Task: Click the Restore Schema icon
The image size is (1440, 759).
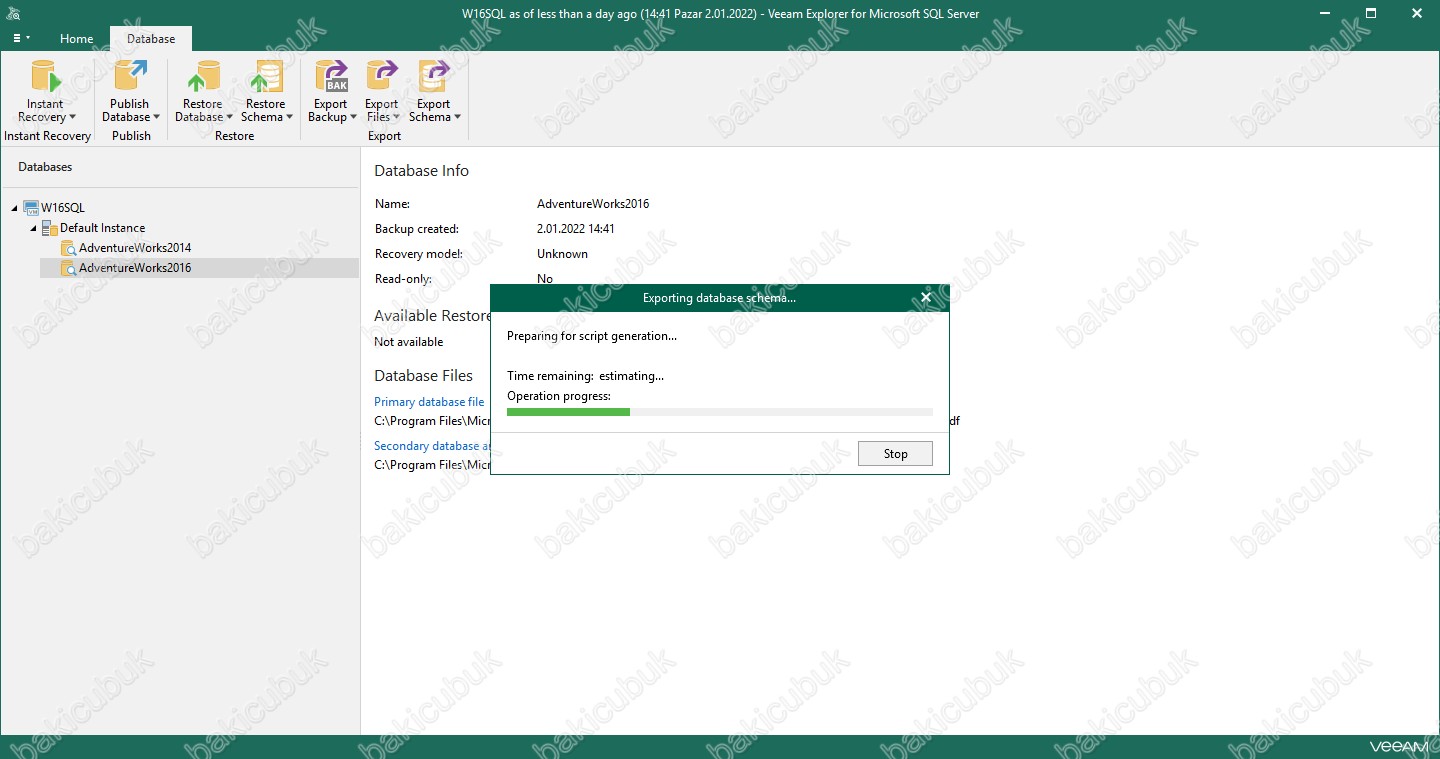Action: [x=265, y=77]
